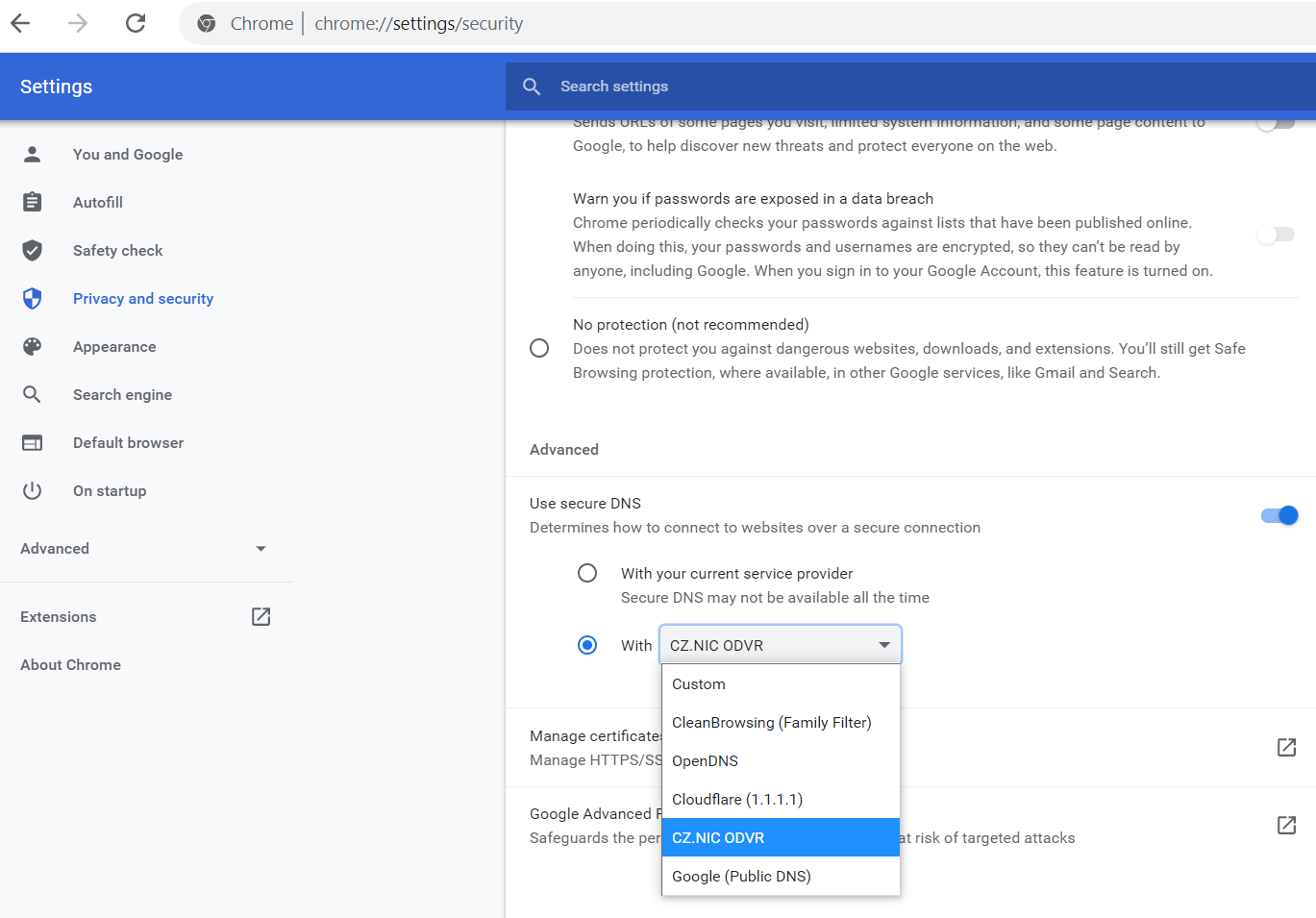1316x918 pixels.
Task: Go back using the browser back arrow
Action: coord(20,23)
